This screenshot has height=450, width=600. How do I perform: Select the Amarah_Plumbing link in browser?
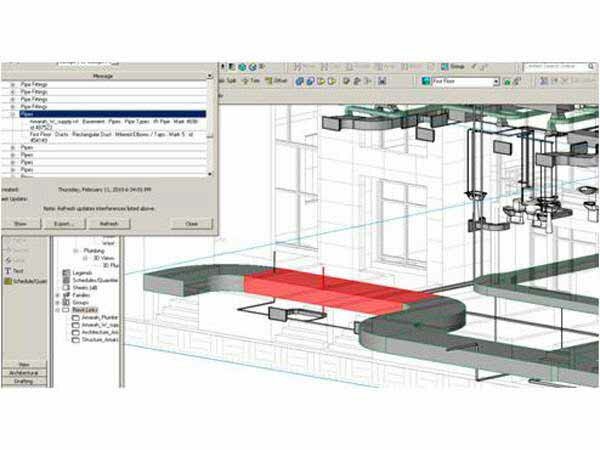point(100,317)
